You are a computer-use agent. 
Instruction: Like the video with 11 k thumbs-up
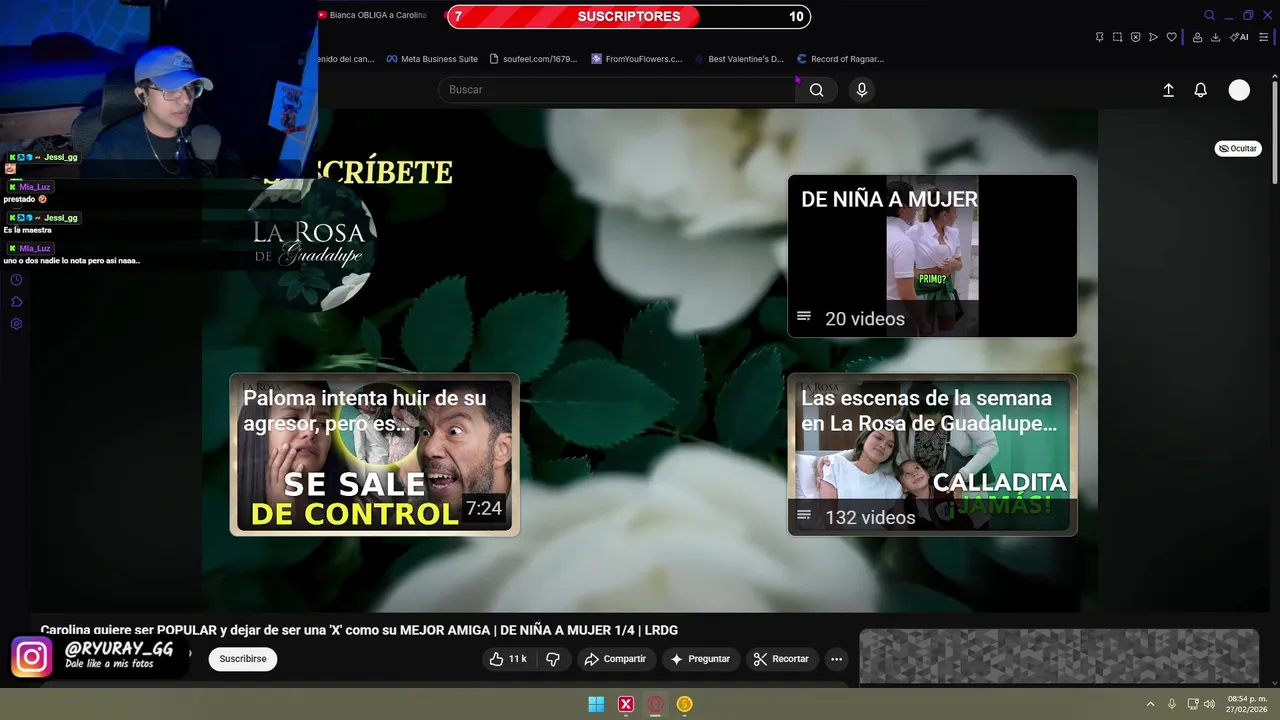click(x=507, y=659)
